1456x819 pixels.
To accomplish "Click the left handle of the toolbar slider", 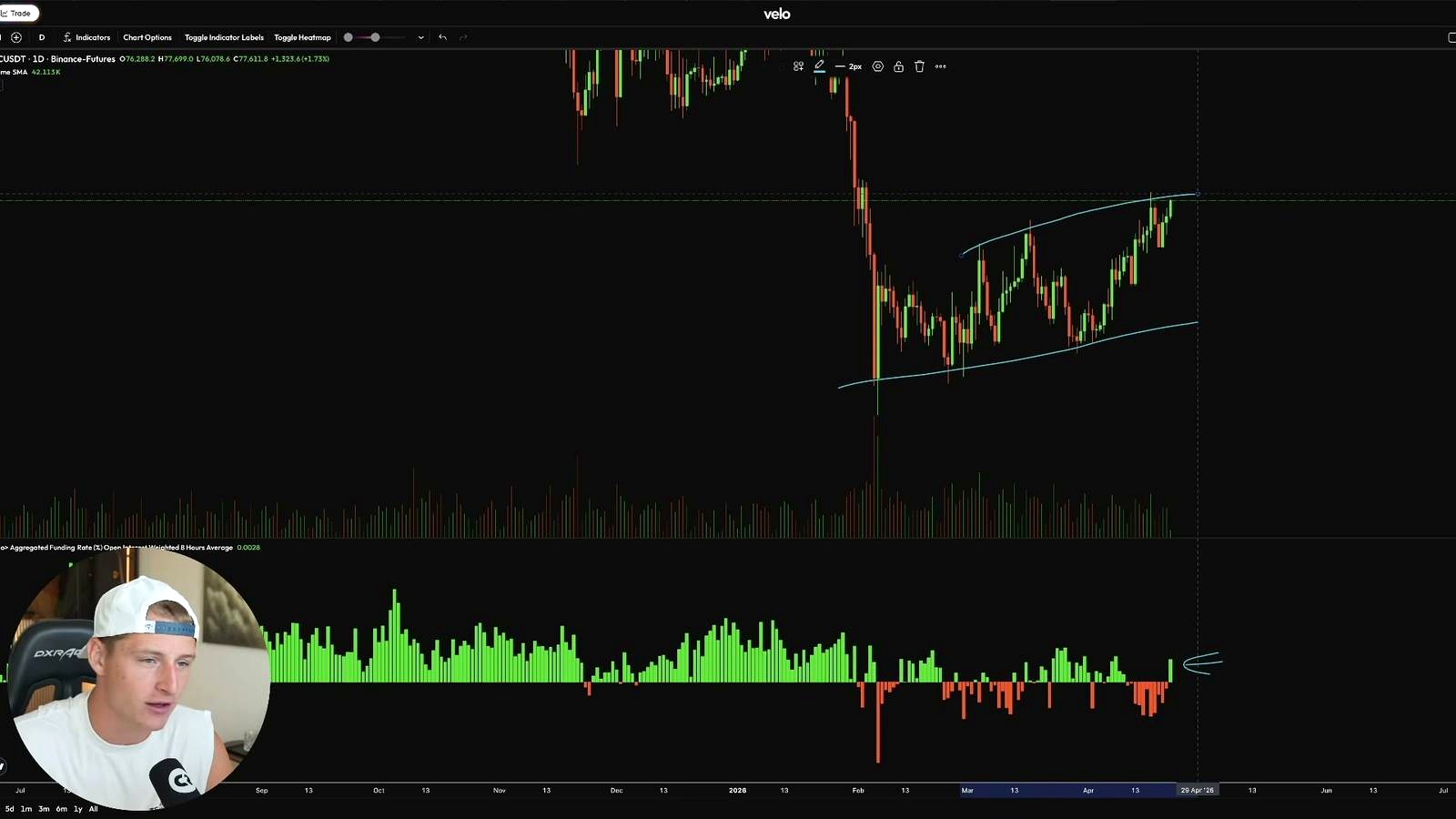I will click(348, 37).
